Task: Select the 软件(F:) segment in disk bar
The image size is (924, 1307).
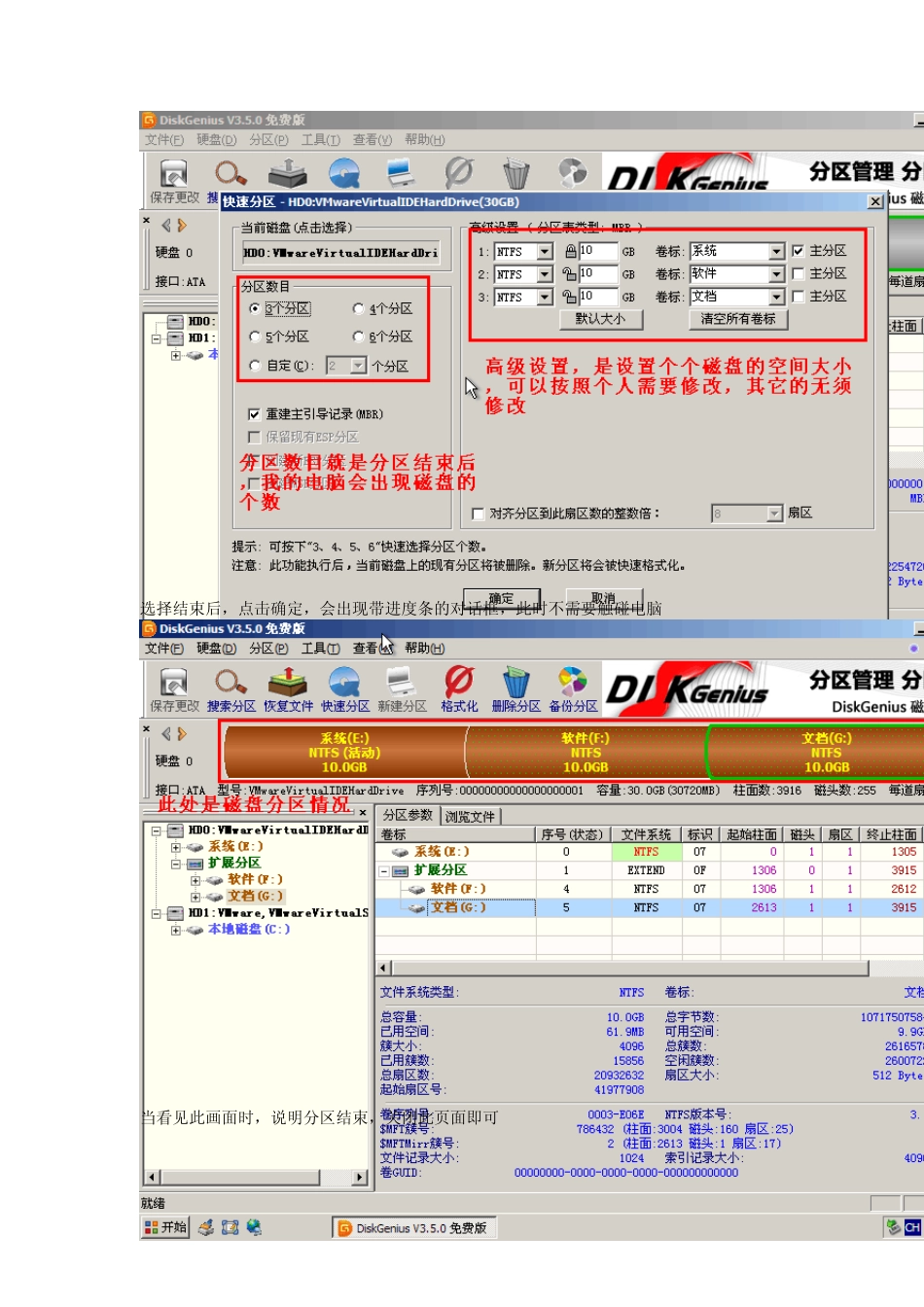Action: 586,753
